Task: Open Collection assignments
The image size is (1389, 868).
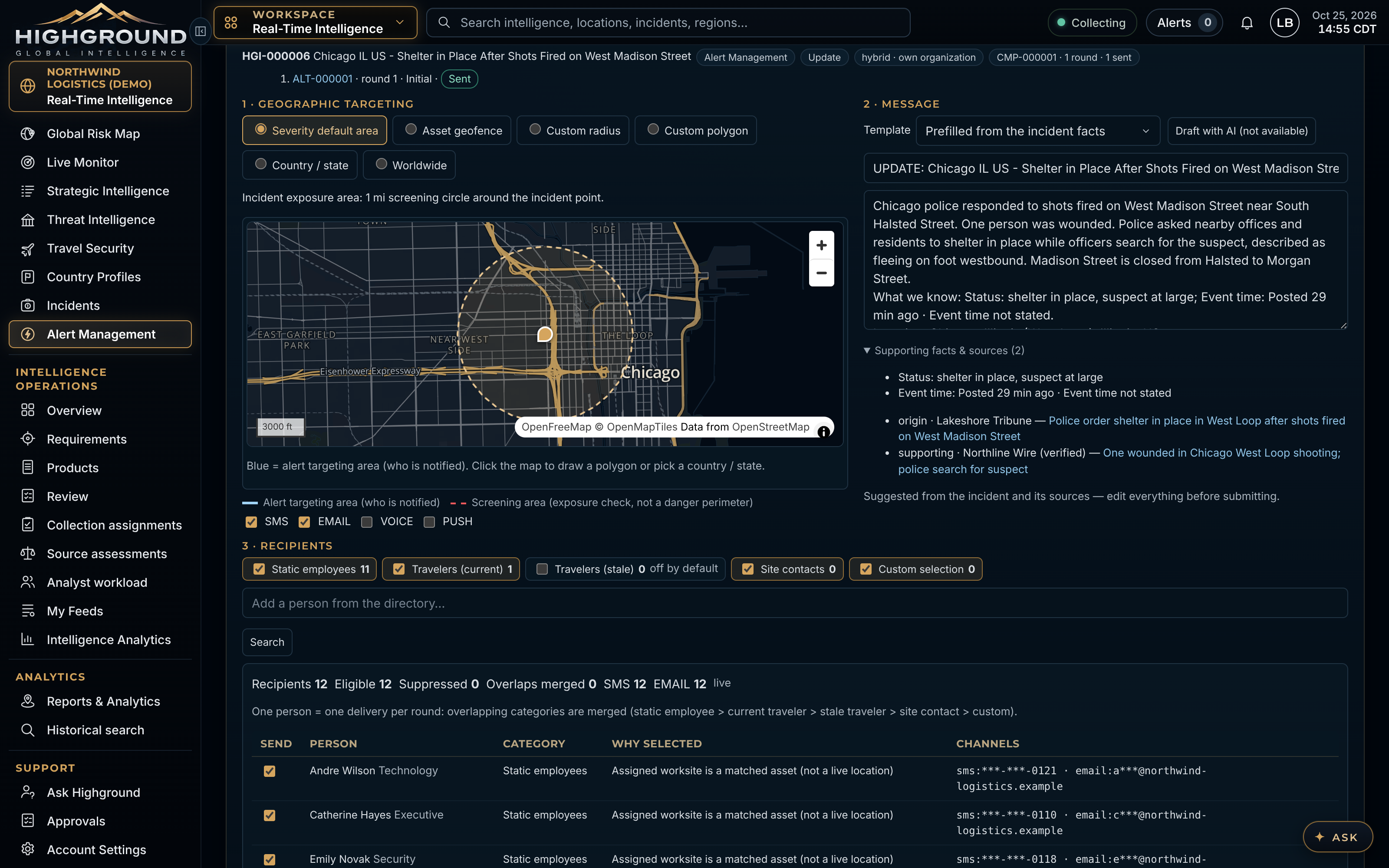Action: (100, 525)
